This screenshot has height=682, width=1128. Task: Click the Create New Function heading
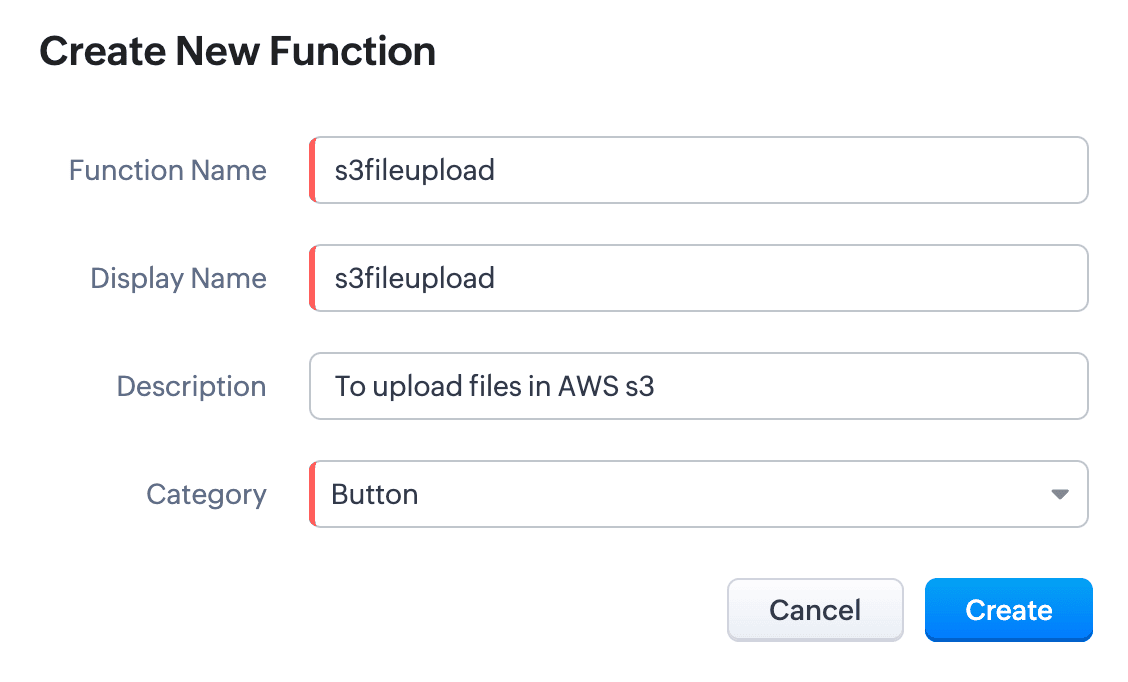click(x=237, y=52)
